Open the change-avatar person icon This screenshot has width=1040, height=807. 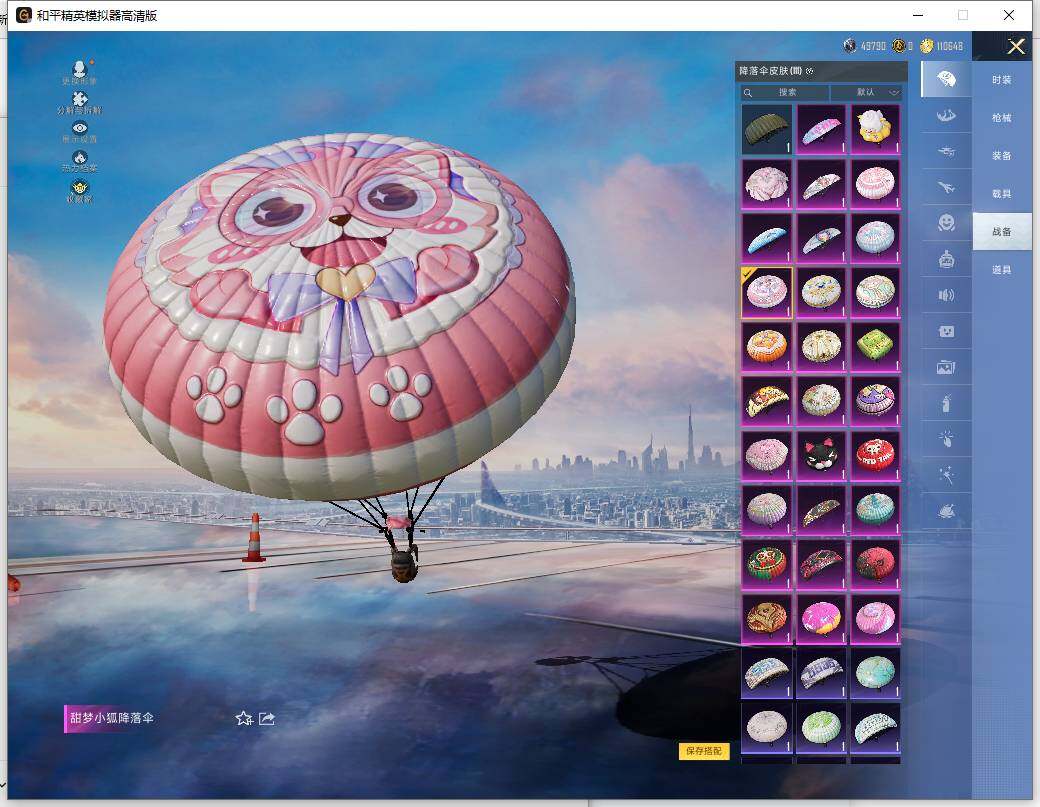(80, 68)
